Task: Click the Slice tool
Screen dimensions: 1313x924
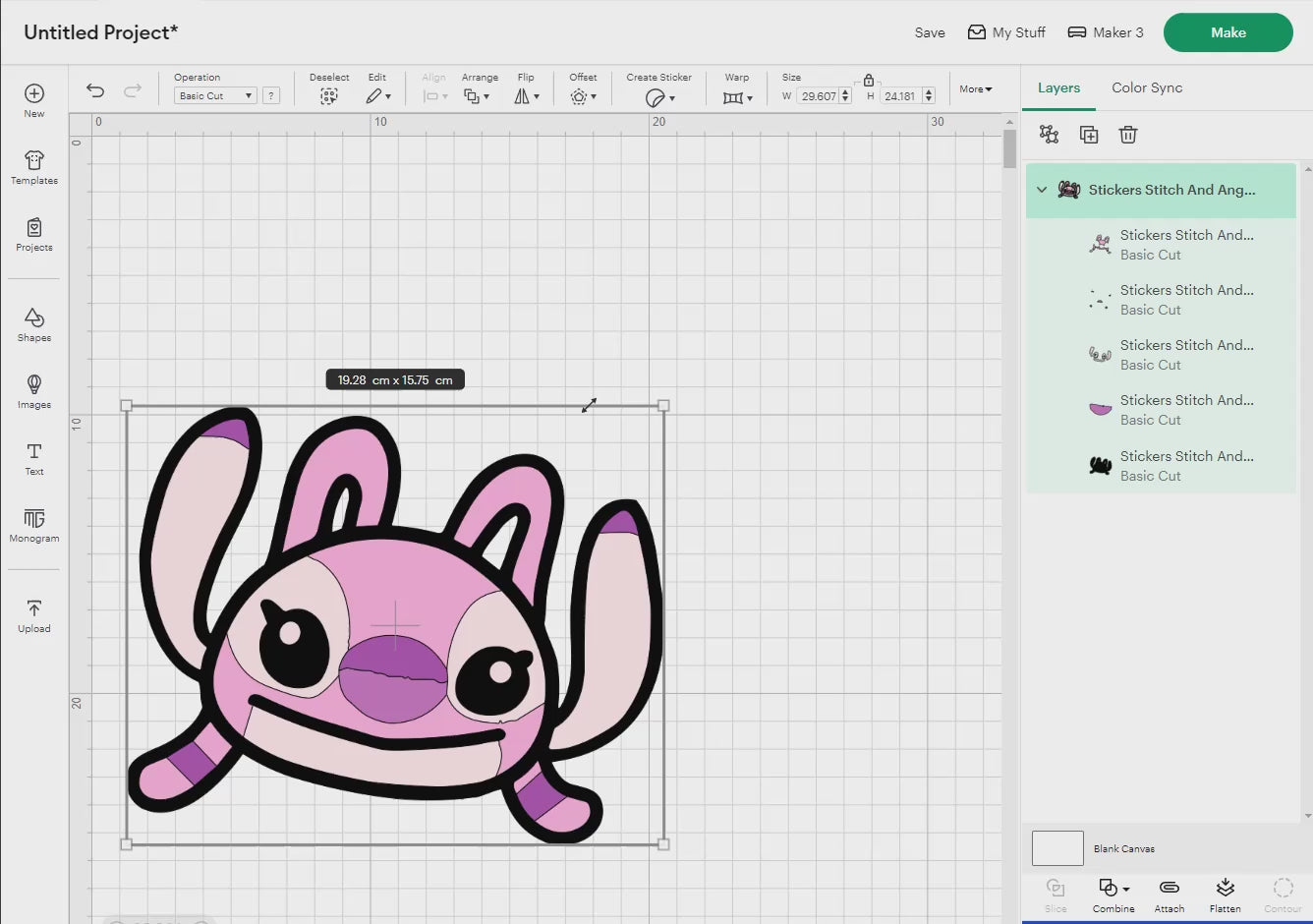Action: [1056, 895]
